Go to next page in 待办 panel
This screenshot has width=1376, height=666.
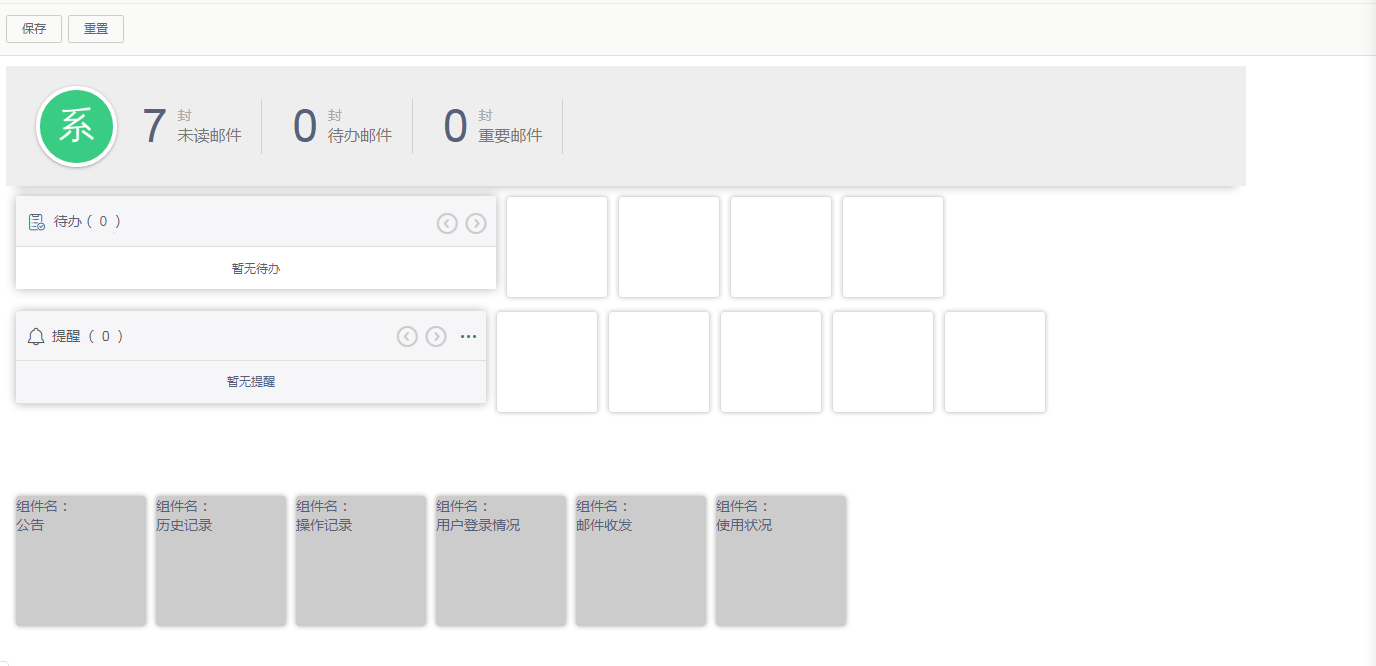point(476,224)
